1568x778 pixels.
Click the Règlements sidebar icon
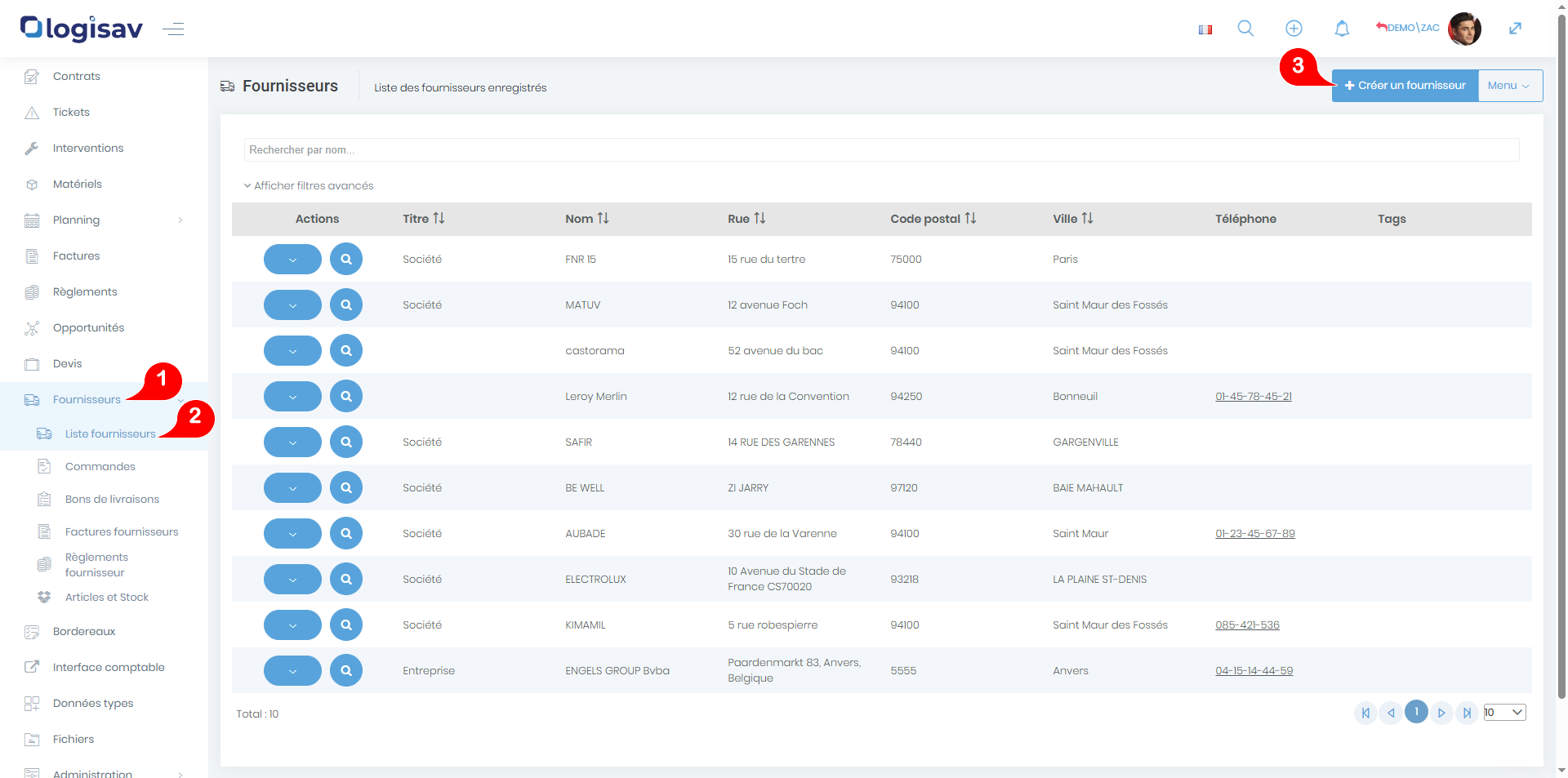point(32,292)
